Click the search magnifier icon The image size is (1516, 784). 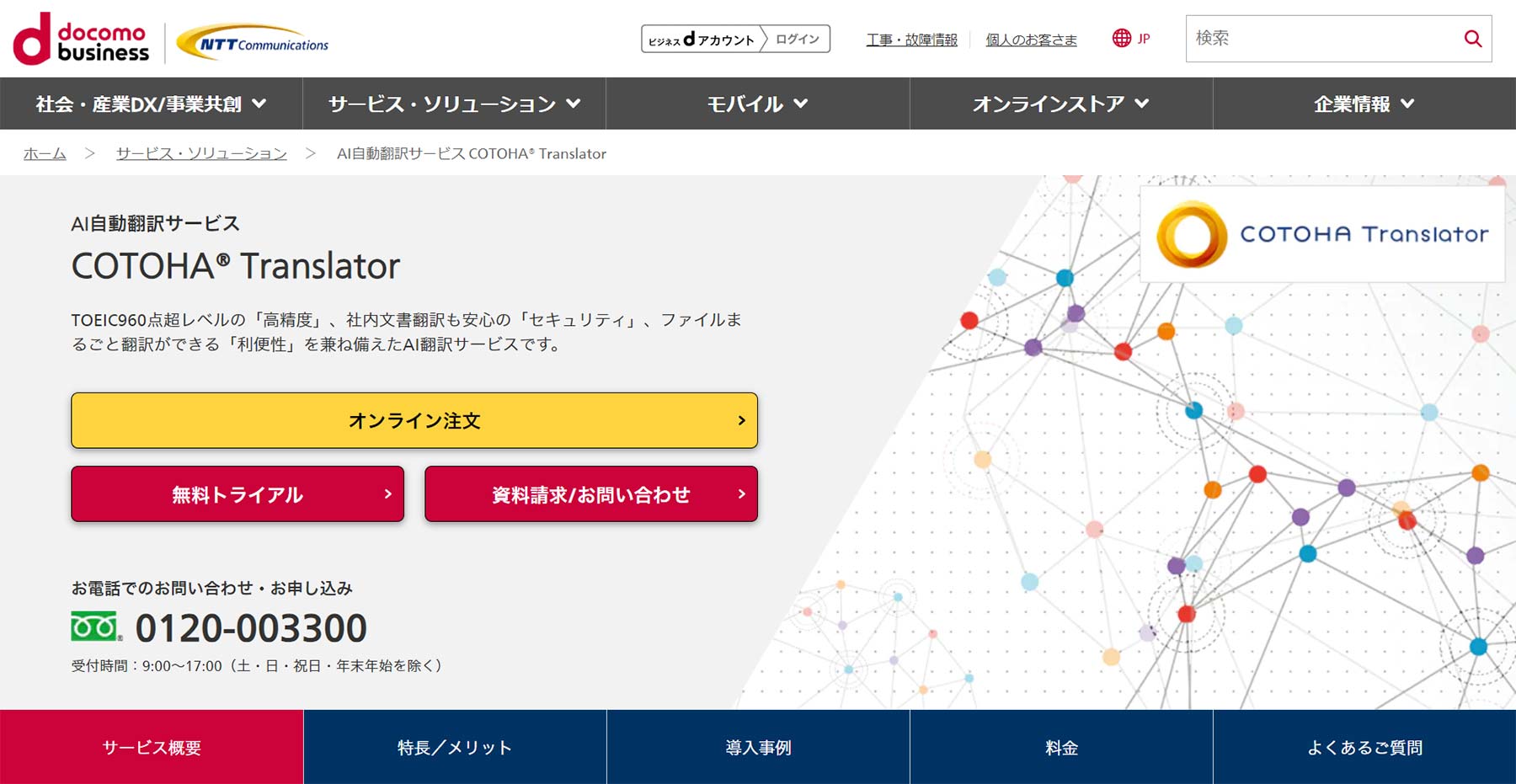click(x=1472, y=38)
